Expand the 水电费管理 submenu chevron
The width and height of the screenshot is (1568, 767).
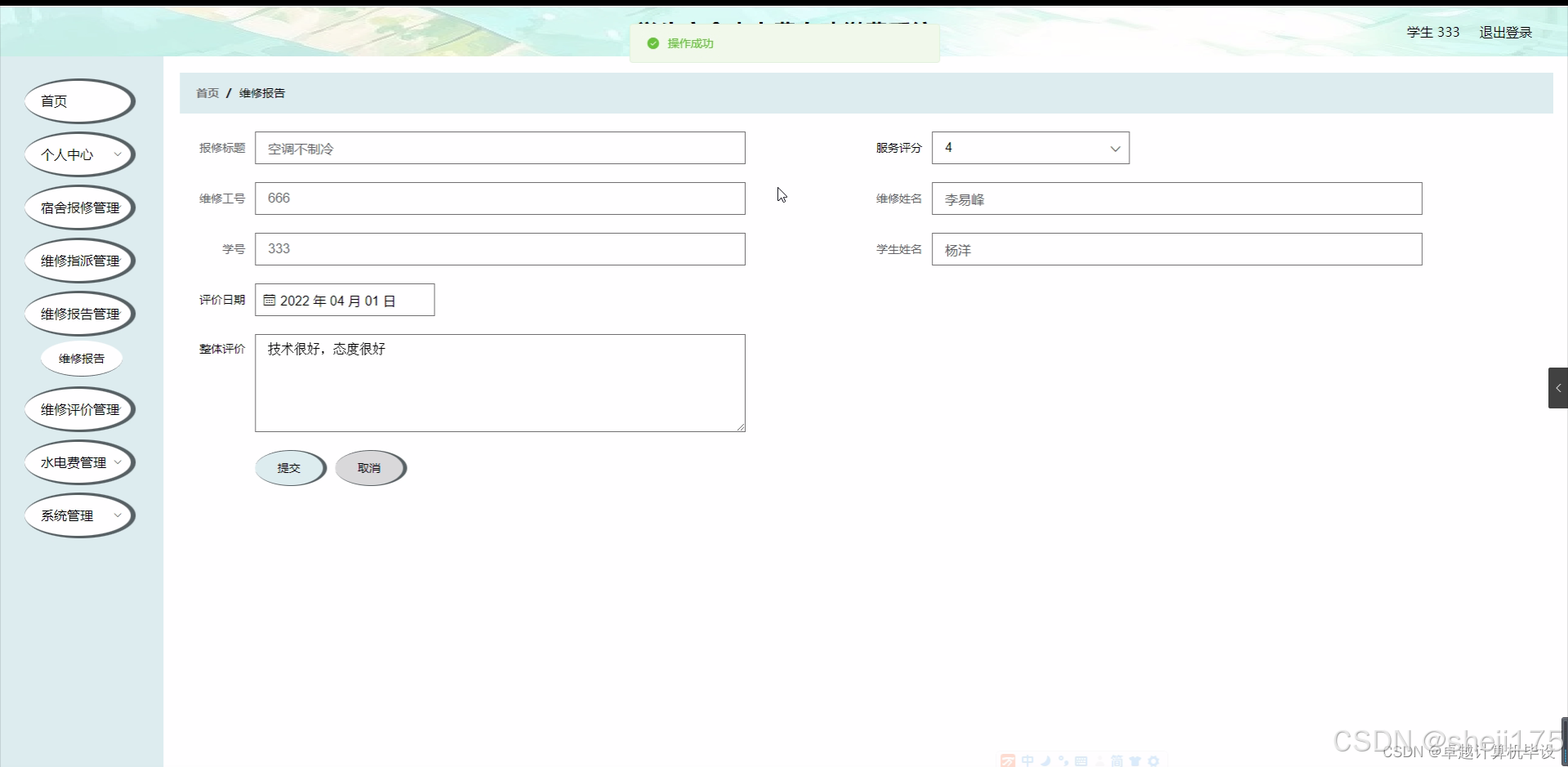pyautogui.click(x=117, y=462)
